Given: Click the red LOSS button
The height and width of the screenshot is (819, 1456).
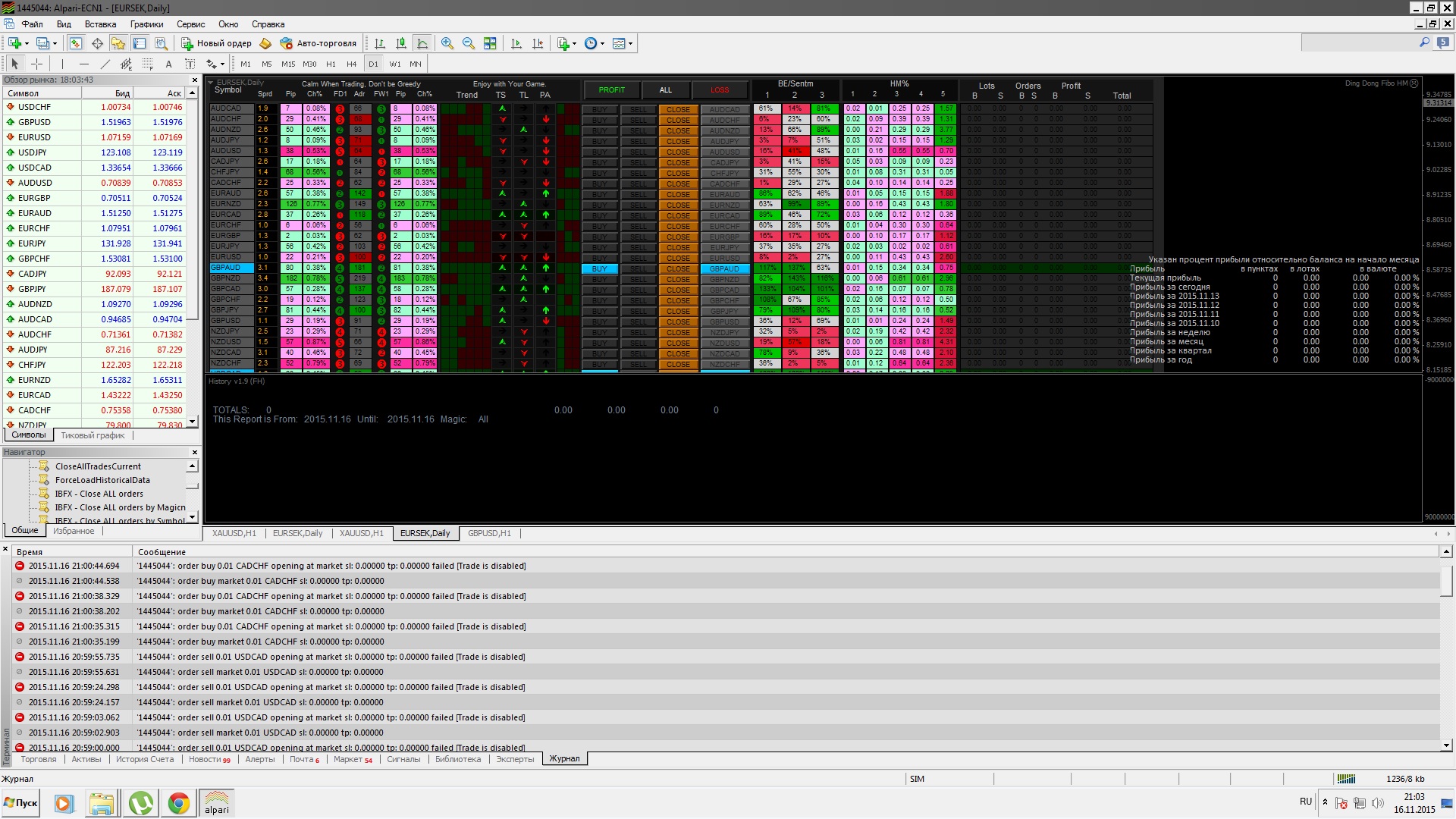Looking at the screenshot, I should point(720,90).
